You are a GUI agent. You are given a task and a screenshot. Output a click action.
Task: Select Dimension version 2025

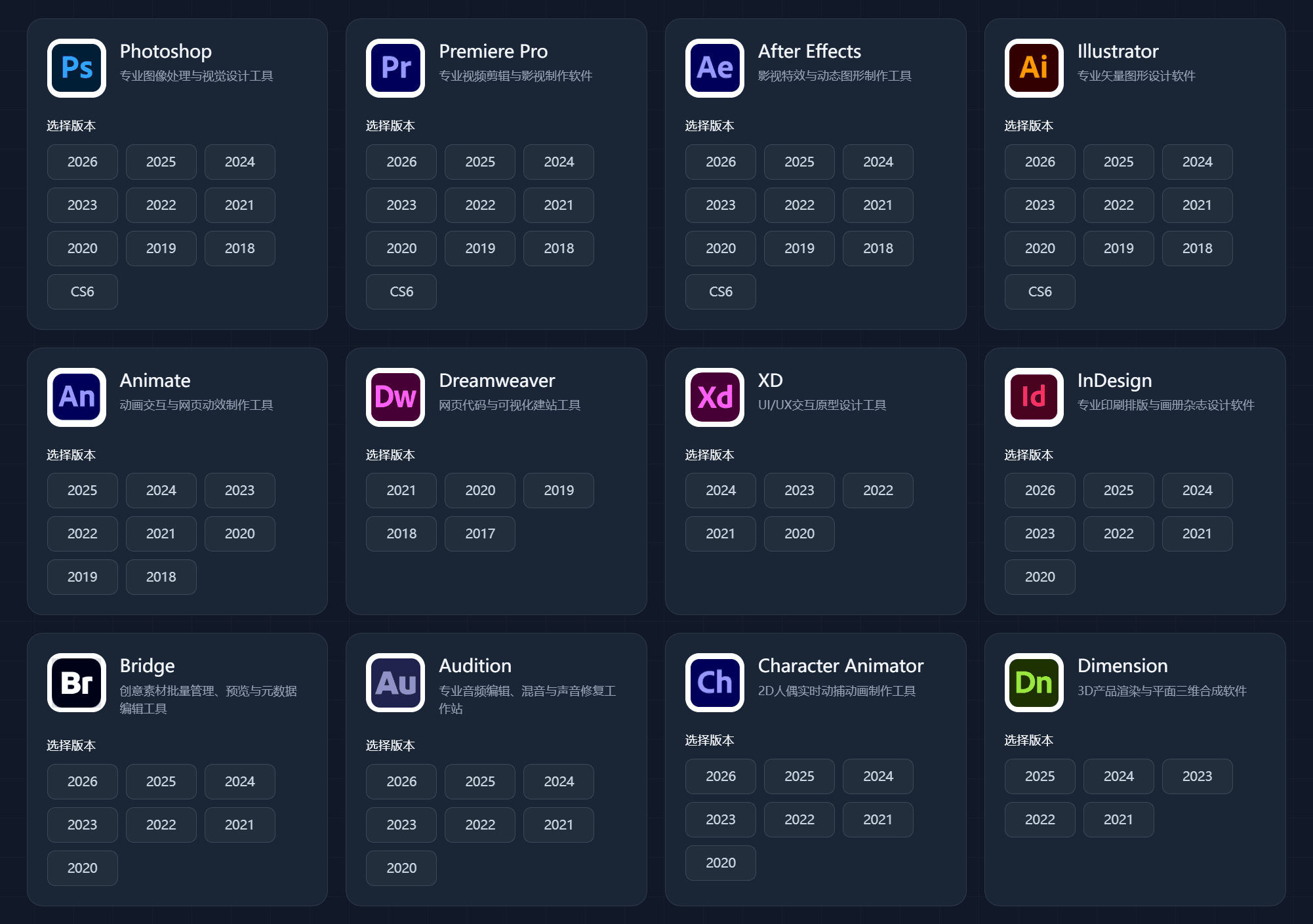(x=1040, y=776)
